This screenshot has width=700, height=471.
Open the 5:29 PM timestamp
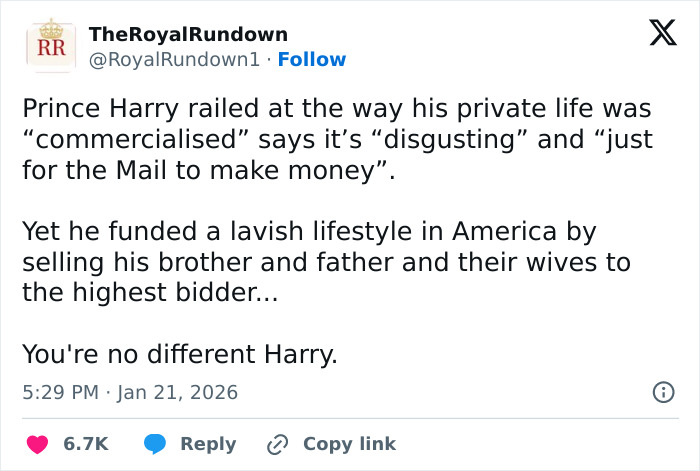[60, 392]
